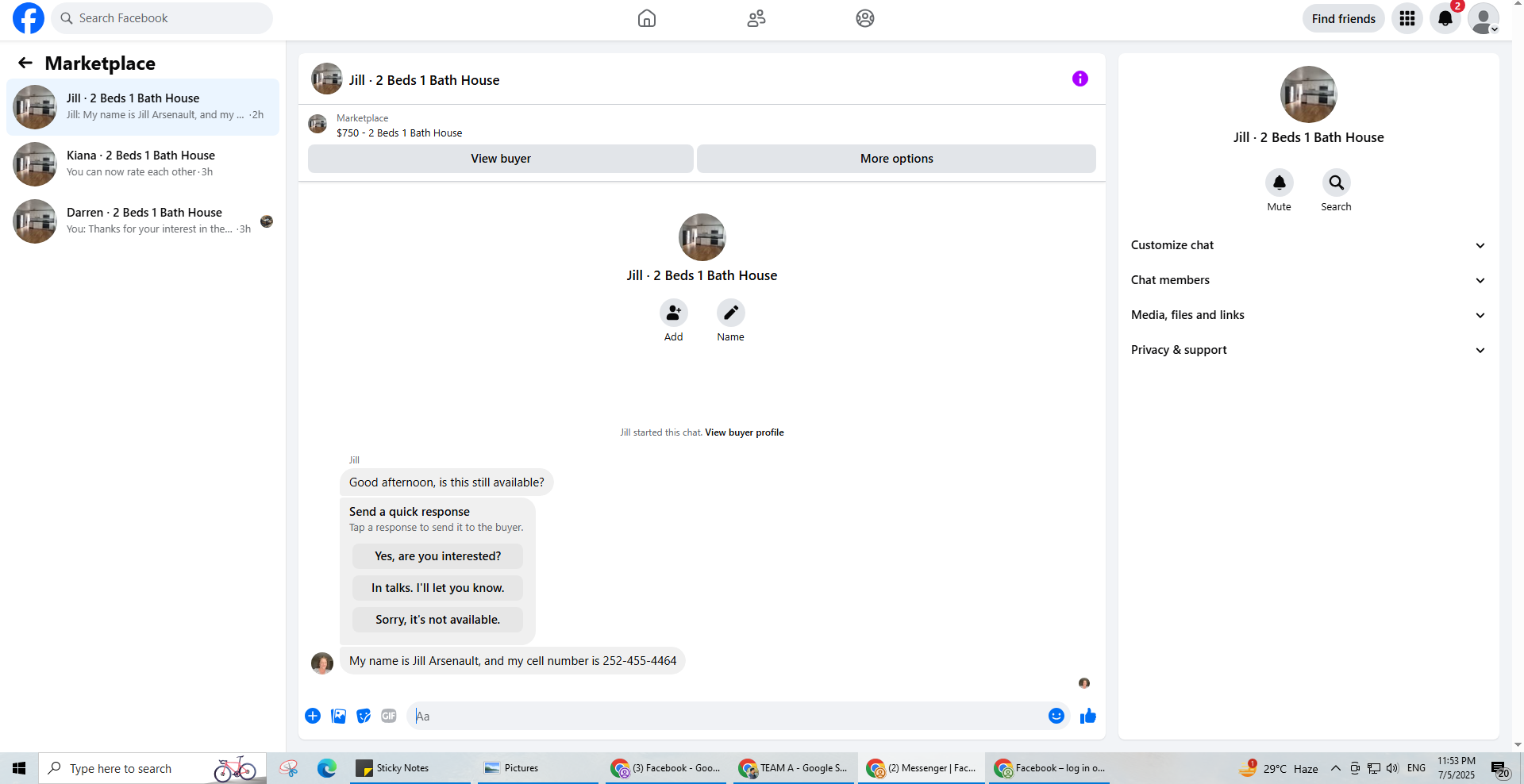The width and height of the screenshot is (1524, 784).
Task: Open the weather 29°C Haze widget
Action: tap(1279, 768)
